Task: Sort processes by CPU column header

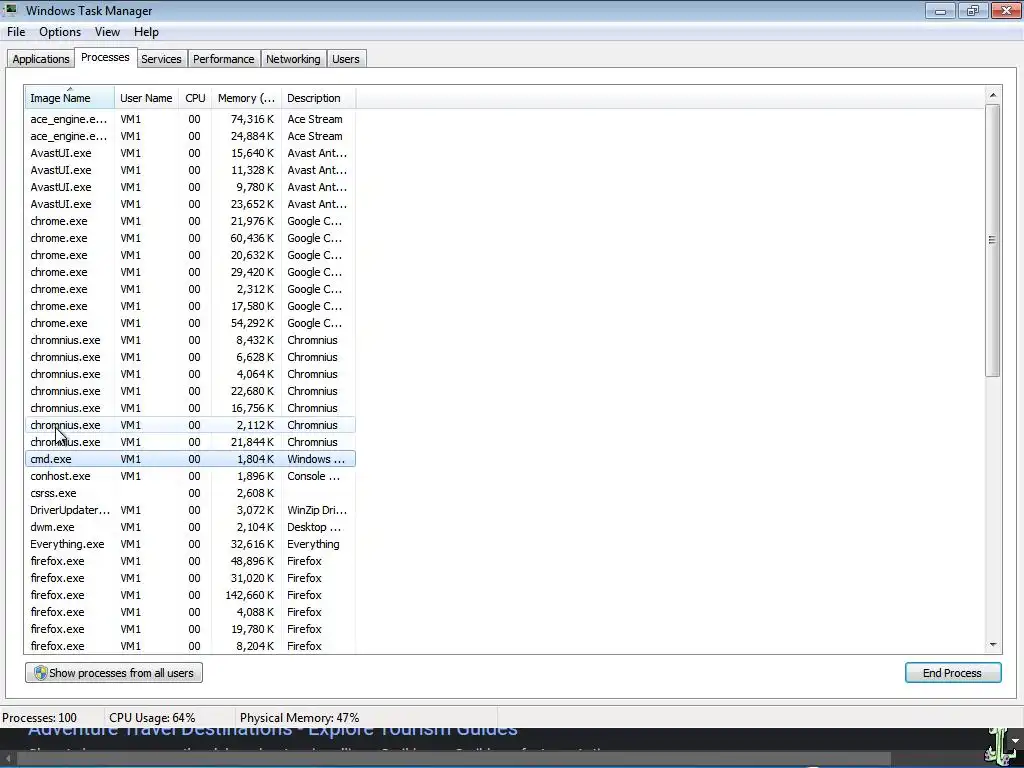Action: click(195, 98)
